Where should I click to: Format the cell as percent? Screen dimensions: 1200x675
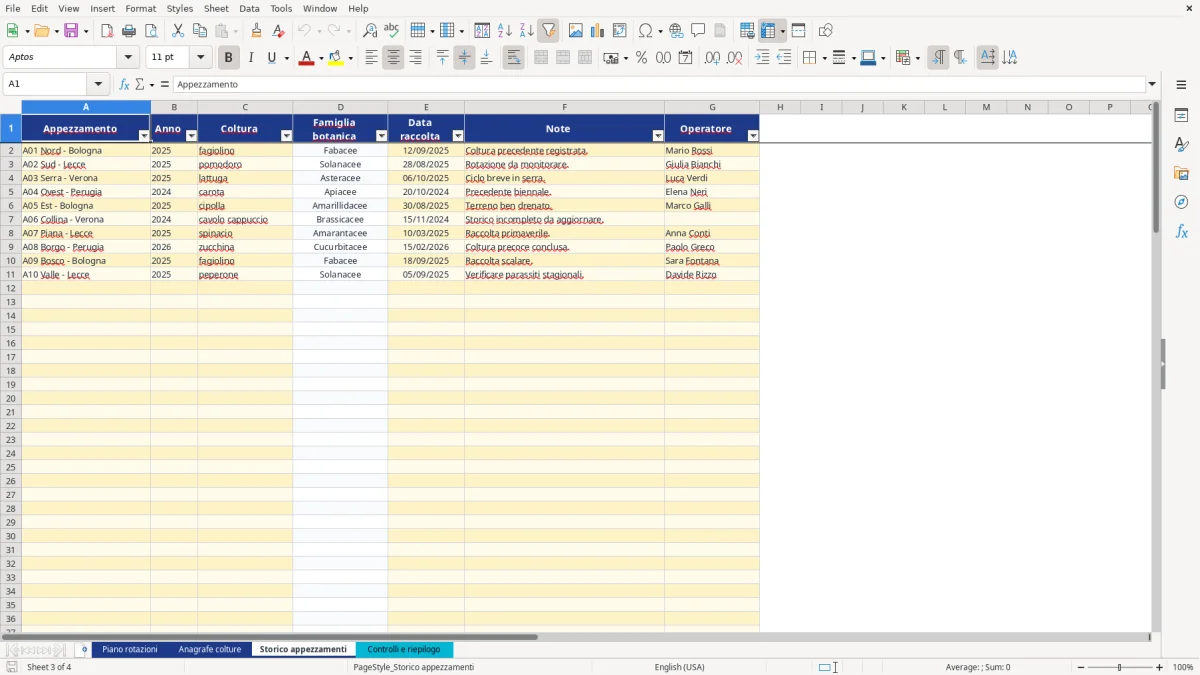tap(642, 58)
